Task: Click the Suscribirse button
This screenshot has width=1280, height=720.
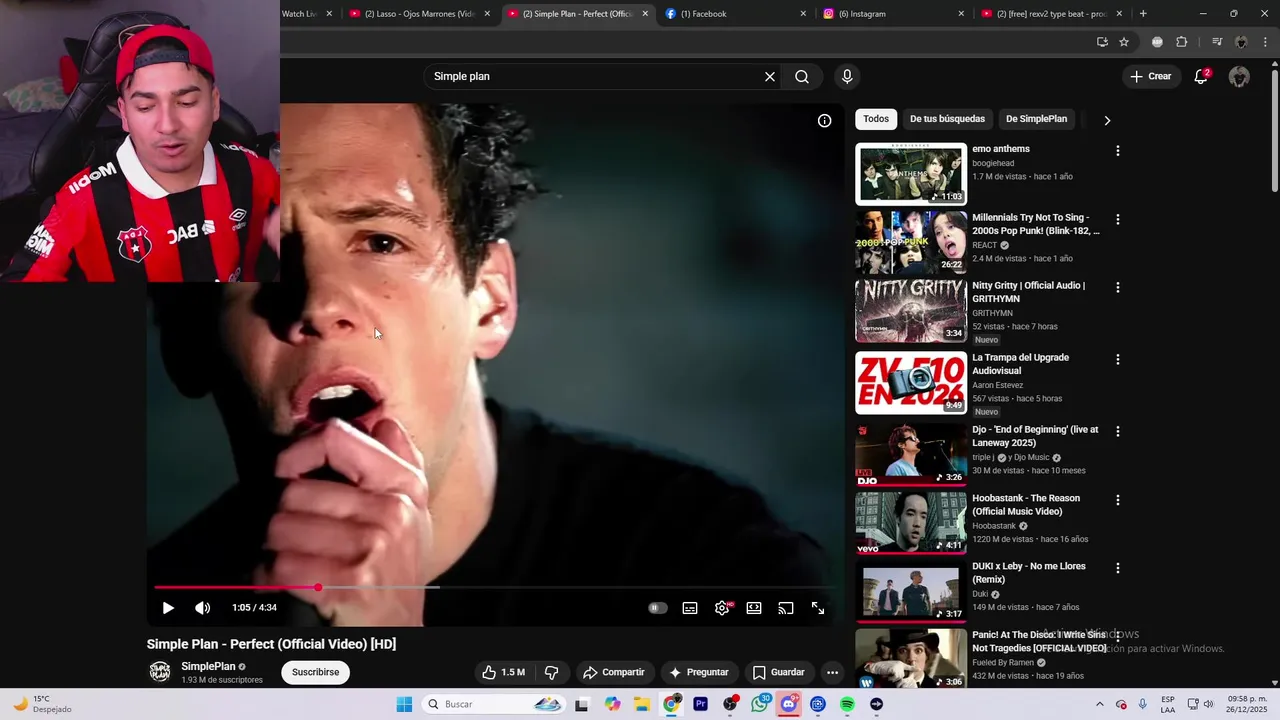Action: point(315,672)
